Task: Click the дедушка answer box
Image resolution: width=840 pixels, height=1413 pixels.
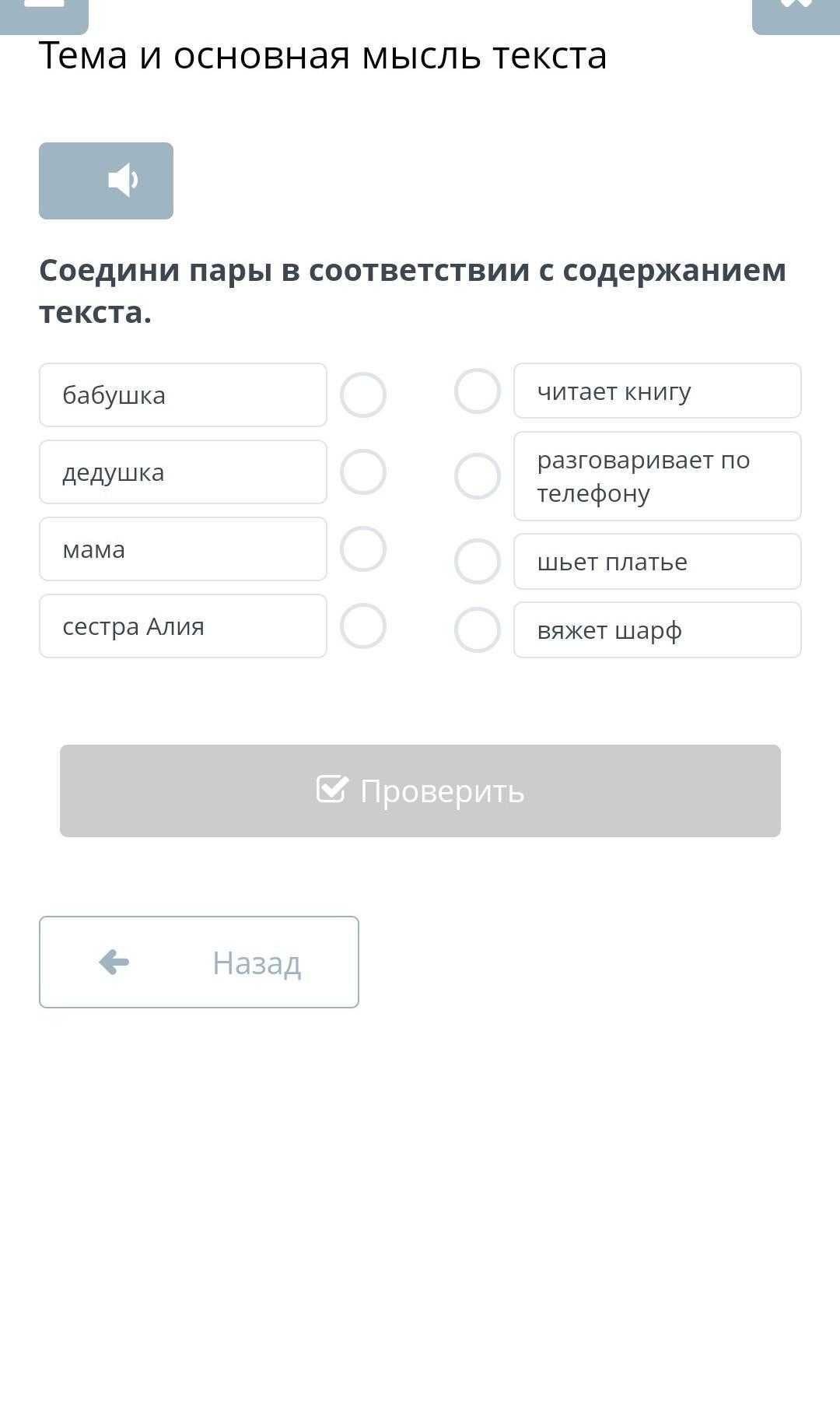Action: (183, 472)
